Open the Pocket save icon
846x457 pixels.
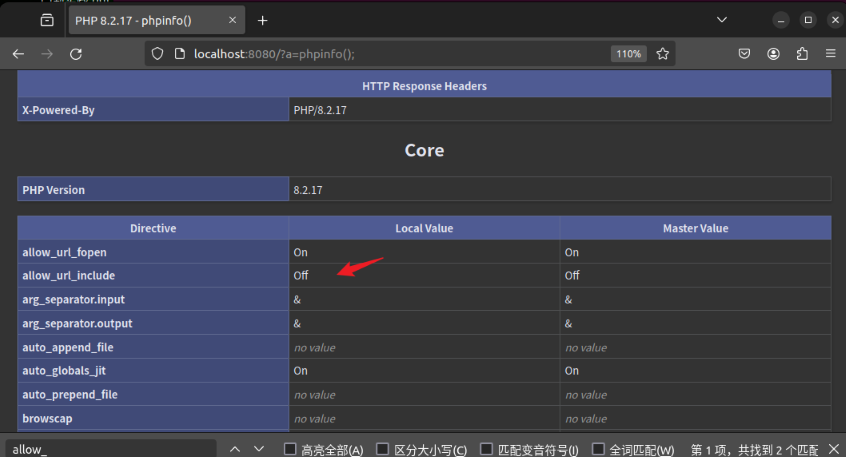click(745, 54)
